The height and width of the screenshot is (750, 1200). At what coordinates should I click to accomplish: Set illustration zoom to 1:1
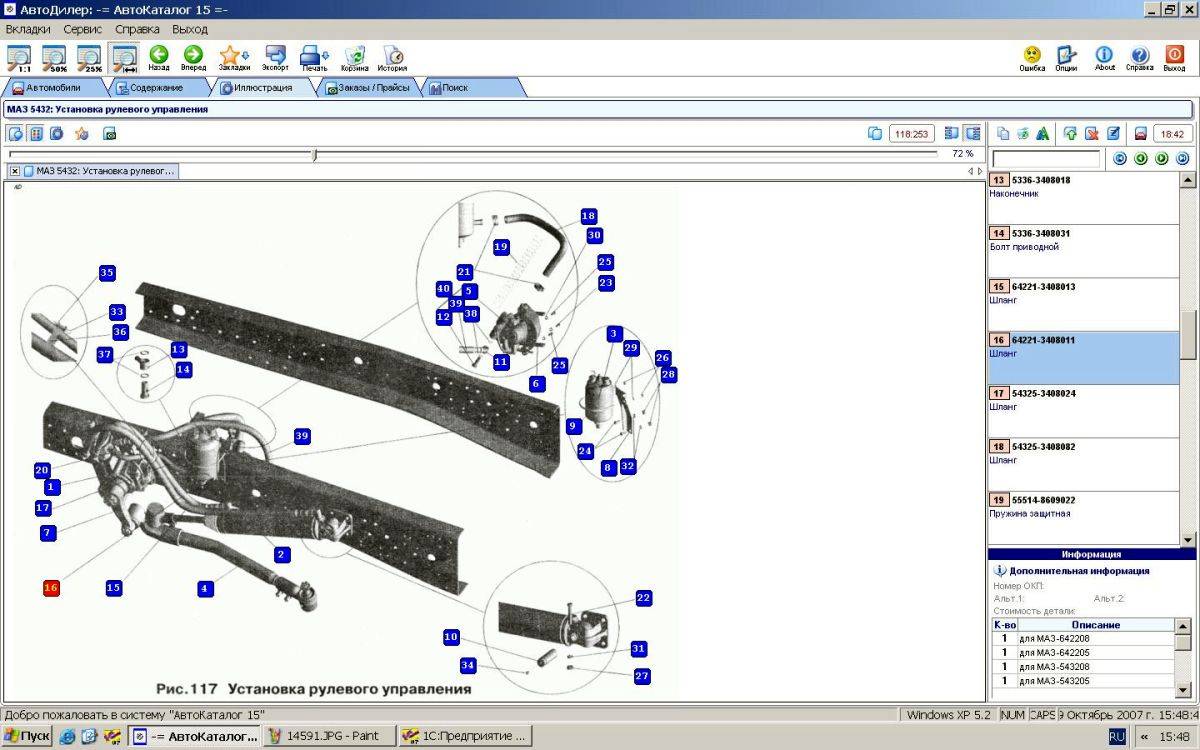[x=18, y=59]
